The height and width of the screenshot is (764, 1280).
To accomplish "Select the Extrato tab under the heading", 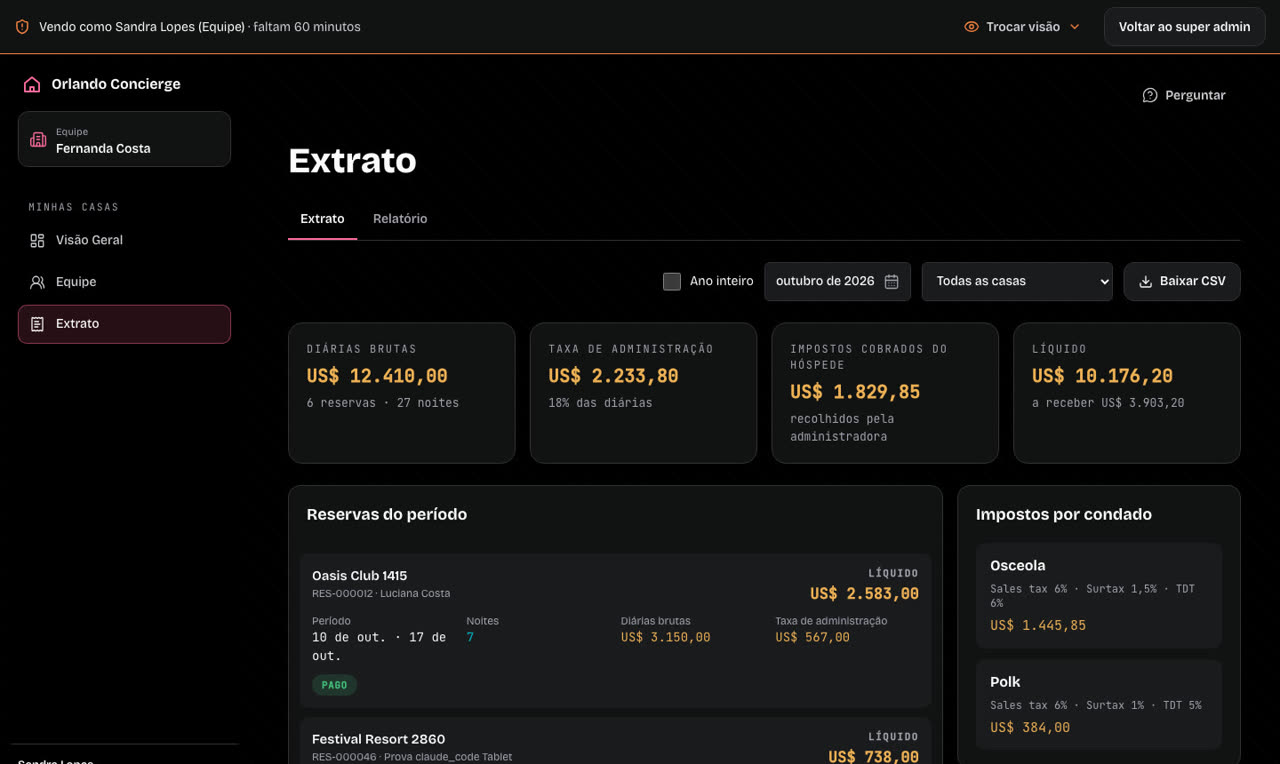I will pos(322,219).
